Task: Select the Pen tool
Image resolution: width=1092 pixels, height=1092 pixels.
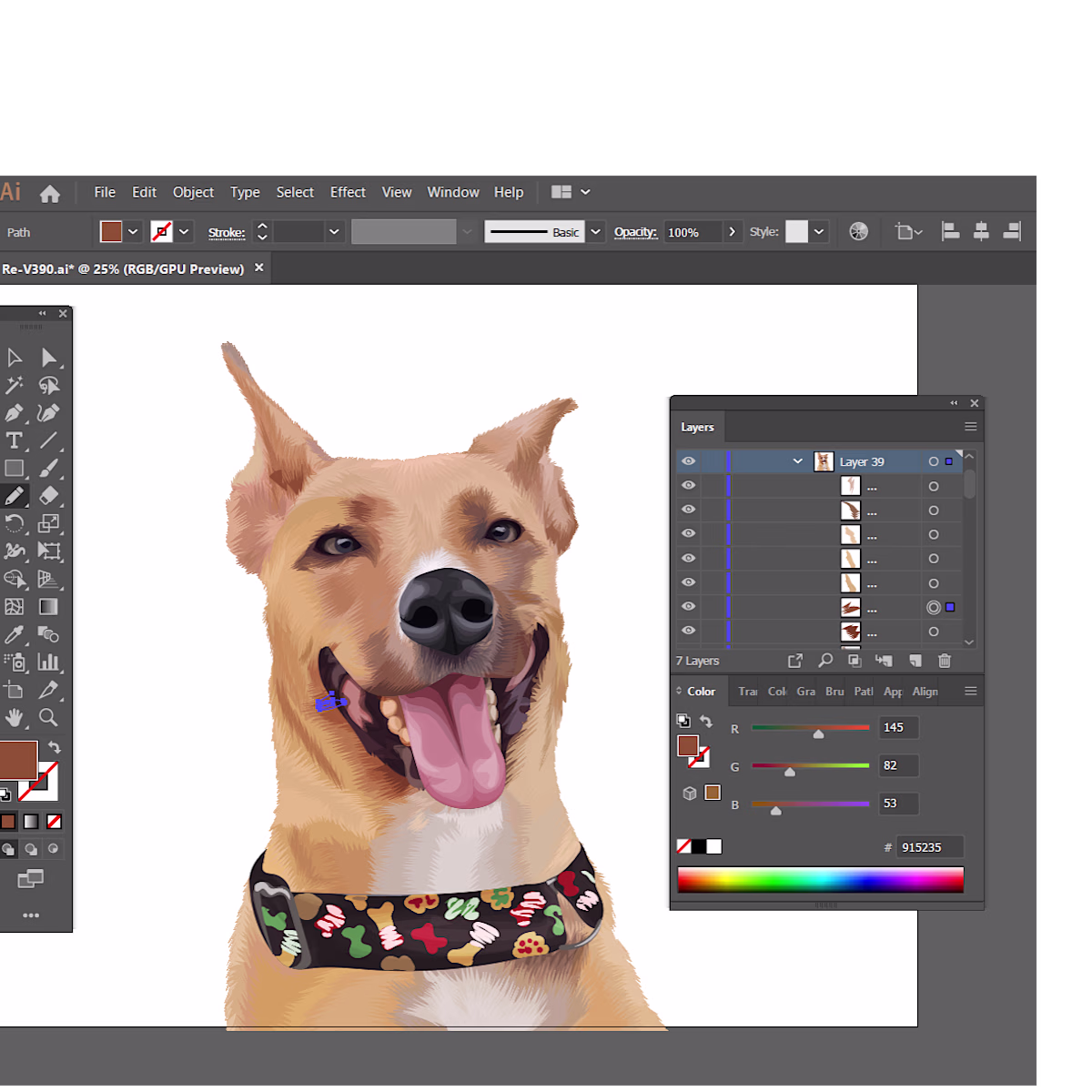Action: tap(15, 413)
